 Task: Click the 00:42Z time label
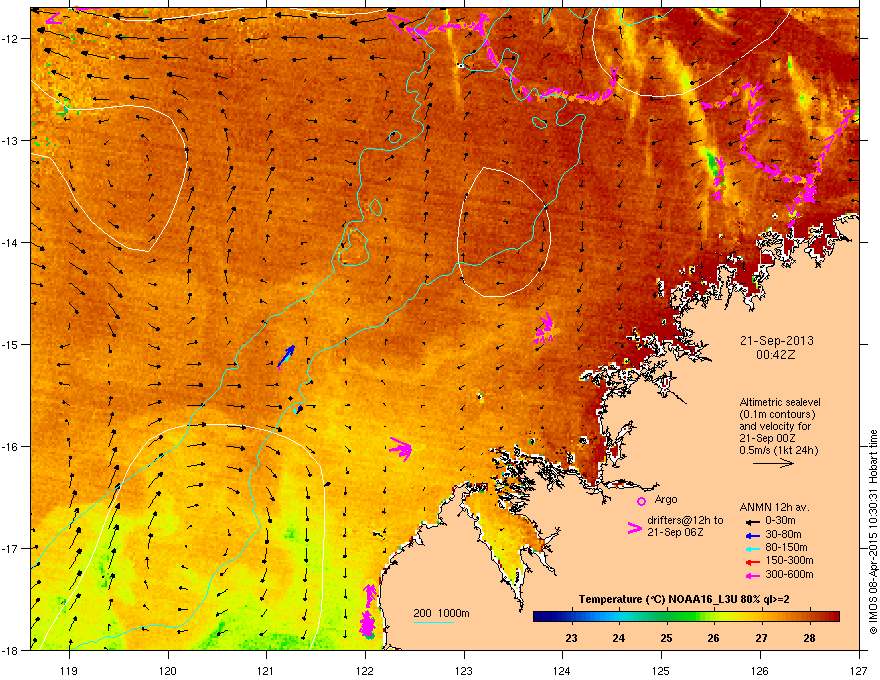tap(776, 355)
